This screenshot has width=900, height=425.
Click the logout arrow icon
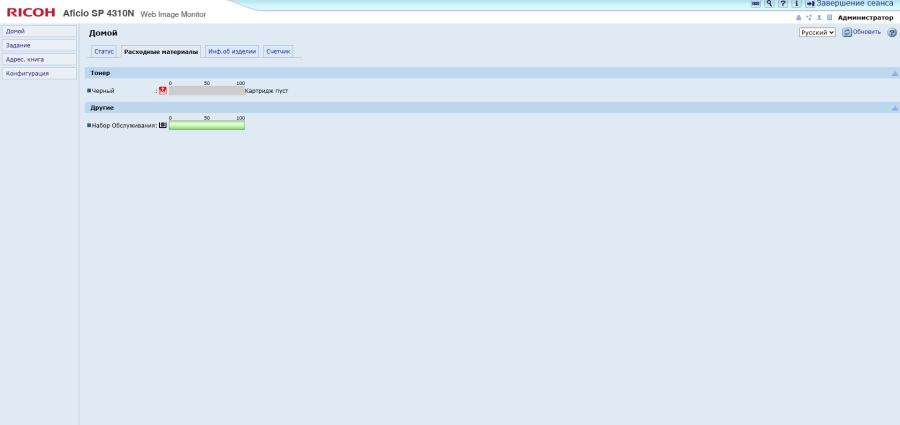(x=810, y=3)
